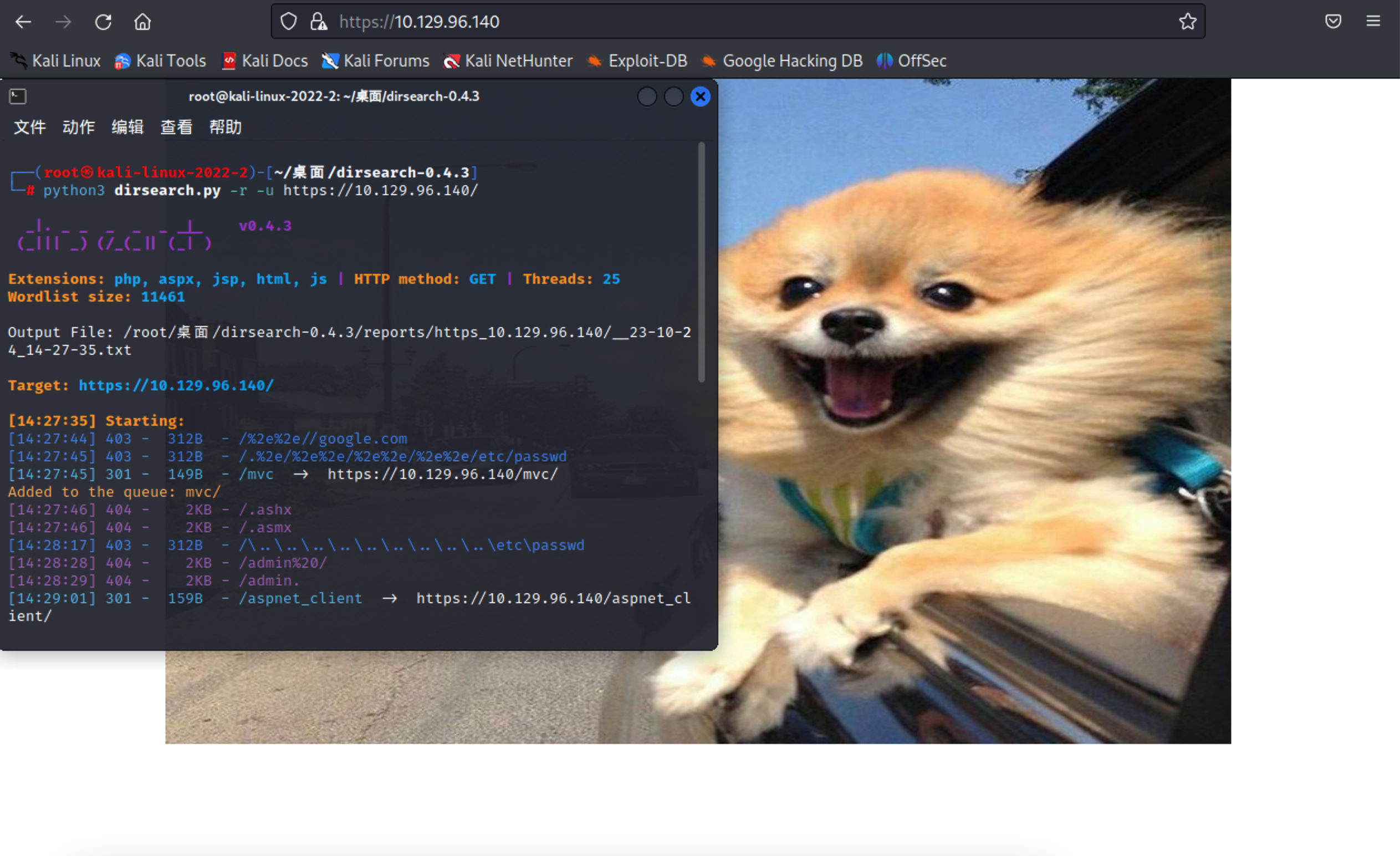The width and height of the screenshot is (1400, 856).
Task: Go to browser home page
Action: click(142, 22)
